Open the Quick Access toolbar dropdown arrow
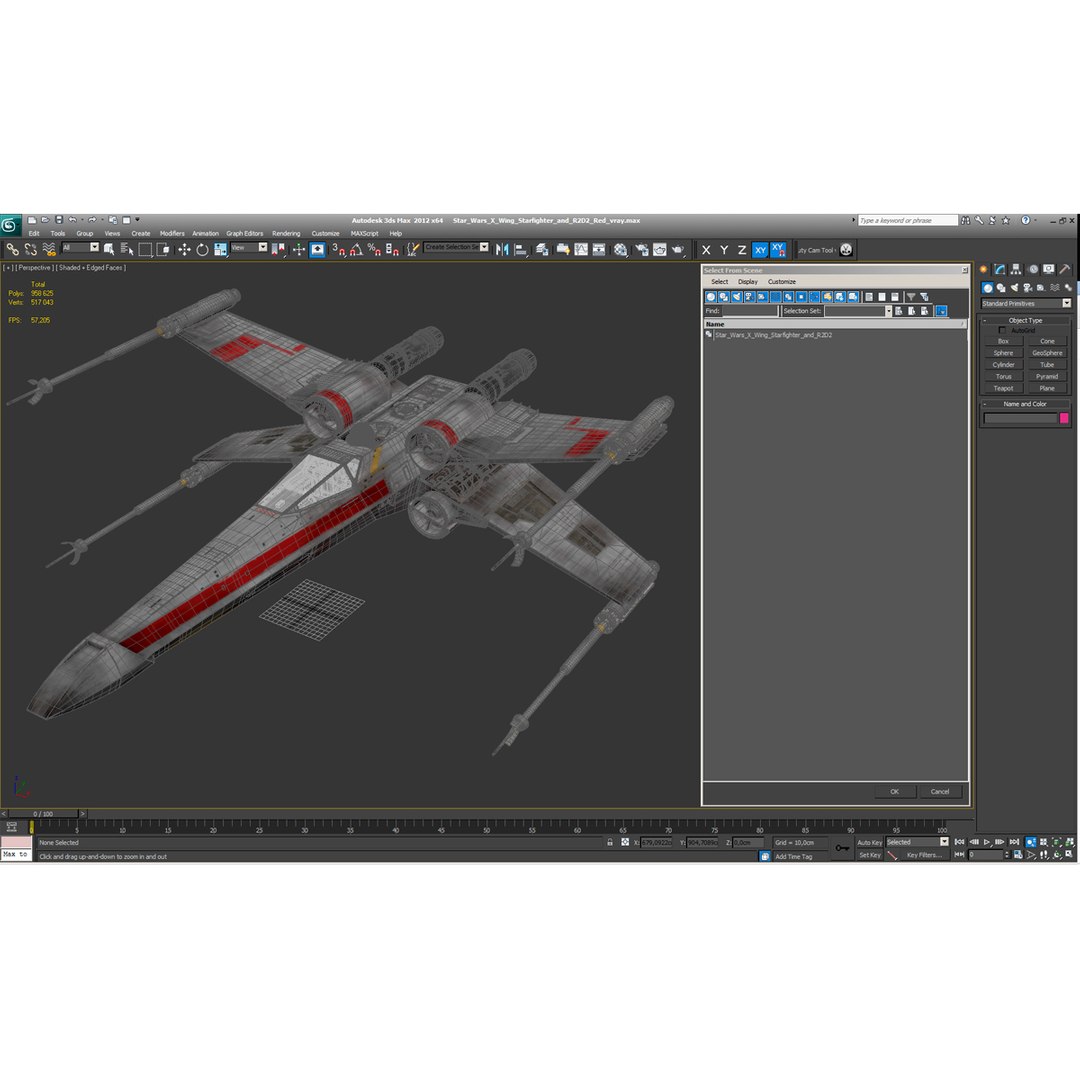Screen dimensions: 1080x1080 [137, 220]
